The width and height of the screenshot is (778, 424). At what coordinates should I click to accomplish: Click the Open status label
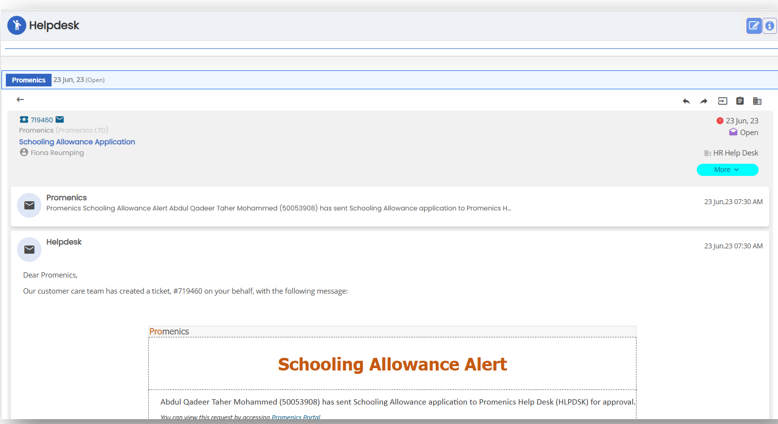(749, 132)
